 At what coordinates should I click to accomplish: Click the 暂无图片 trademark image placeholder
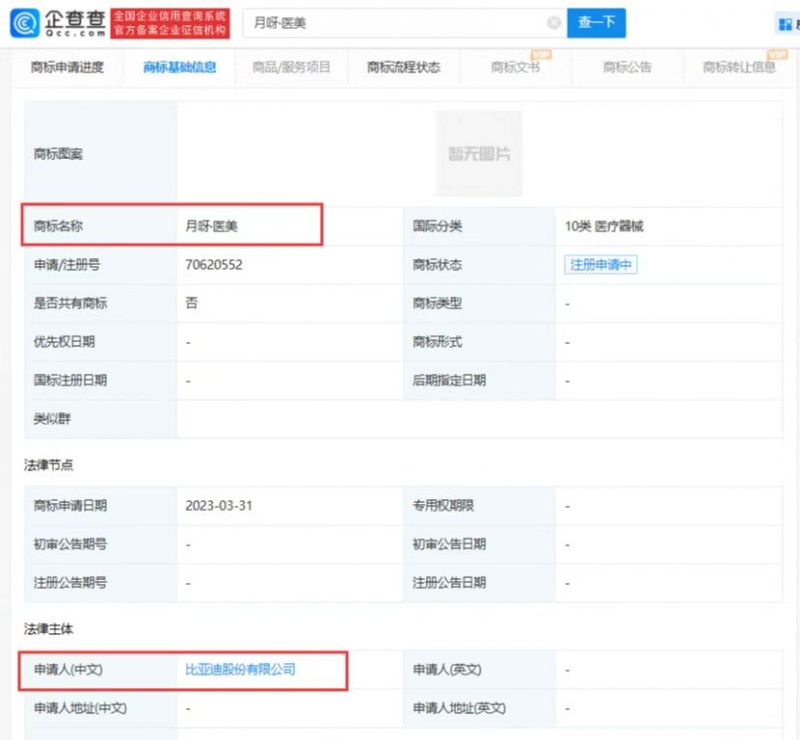click(479, 153)
